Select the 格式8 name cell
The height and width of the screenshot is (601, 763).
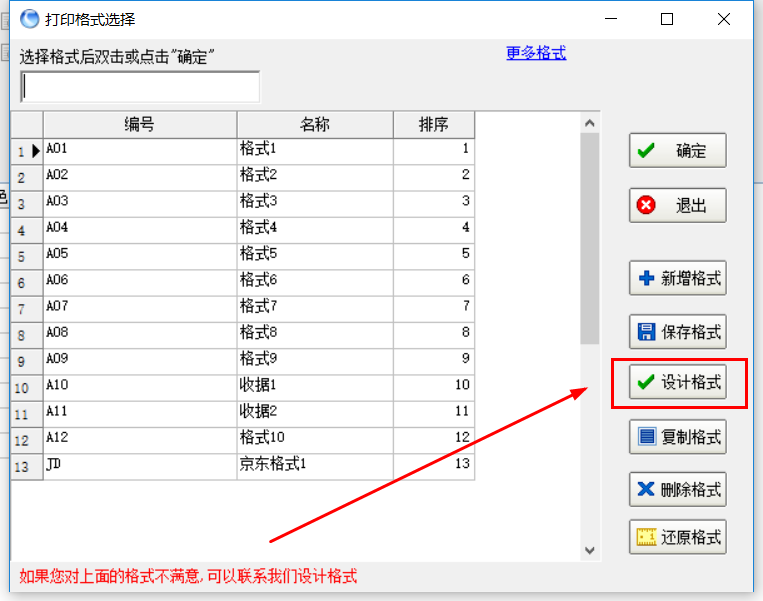click(315, 335)
